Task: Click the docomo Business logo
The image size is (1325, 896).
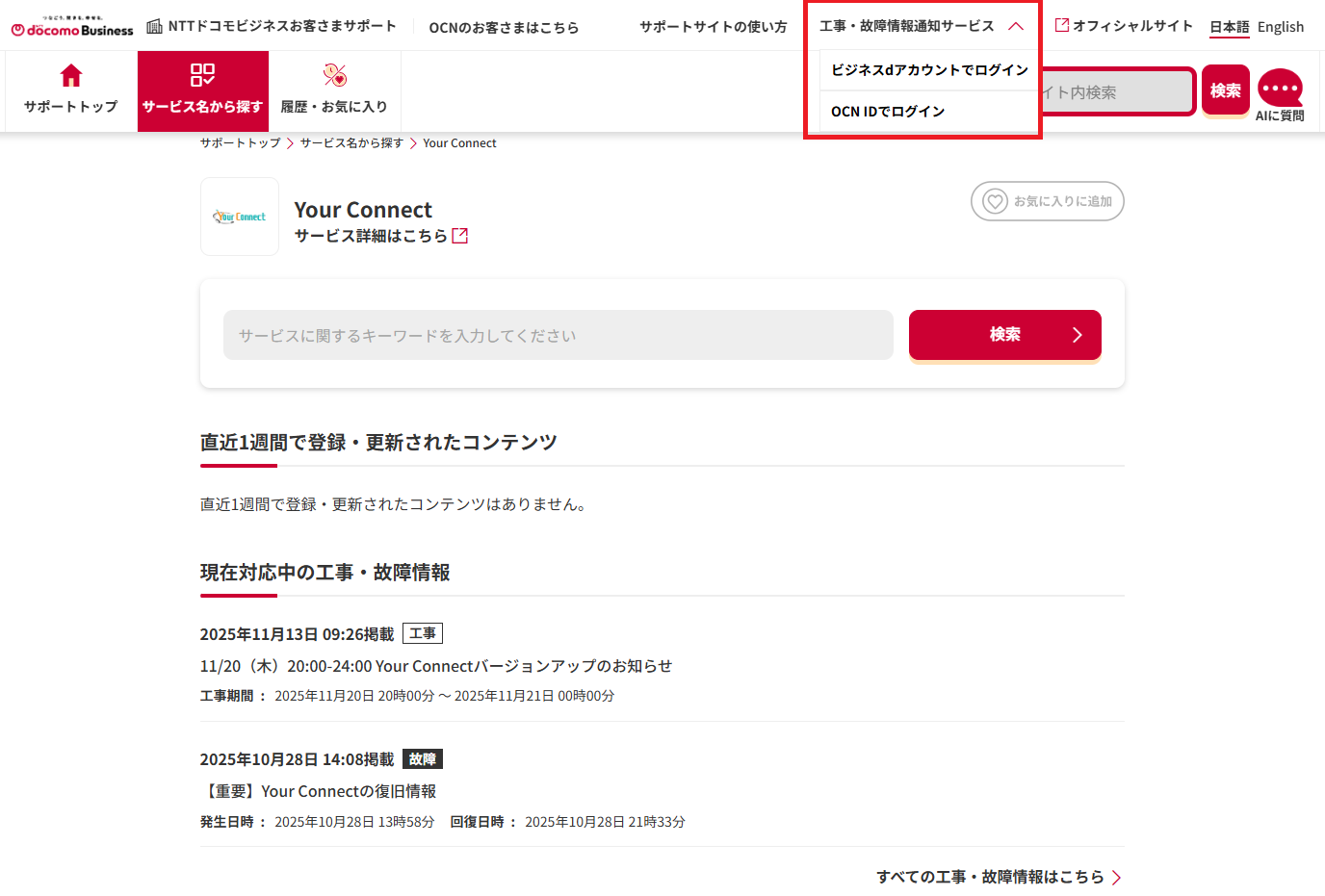Action: [72, 26]
